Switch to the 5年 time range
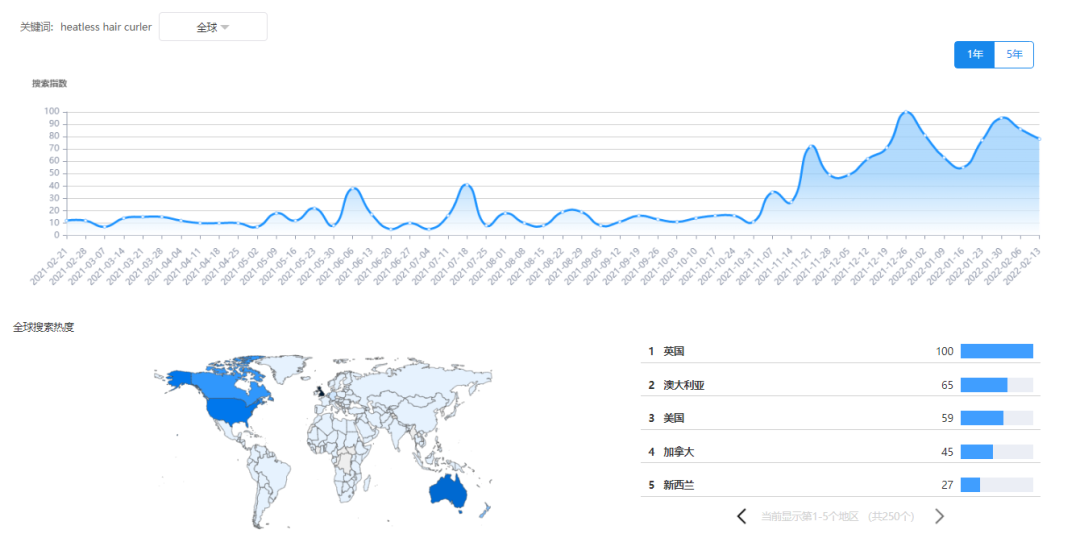This screenshot has width=1080, height=546. (x=1014, y=55)
